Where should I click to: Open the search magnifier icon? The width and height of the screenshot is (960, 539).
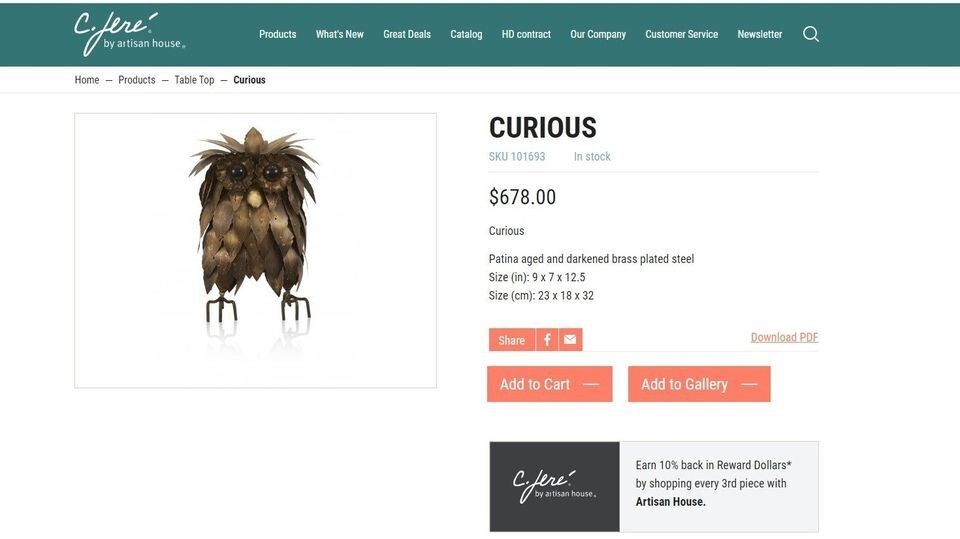tap(811, 34)
